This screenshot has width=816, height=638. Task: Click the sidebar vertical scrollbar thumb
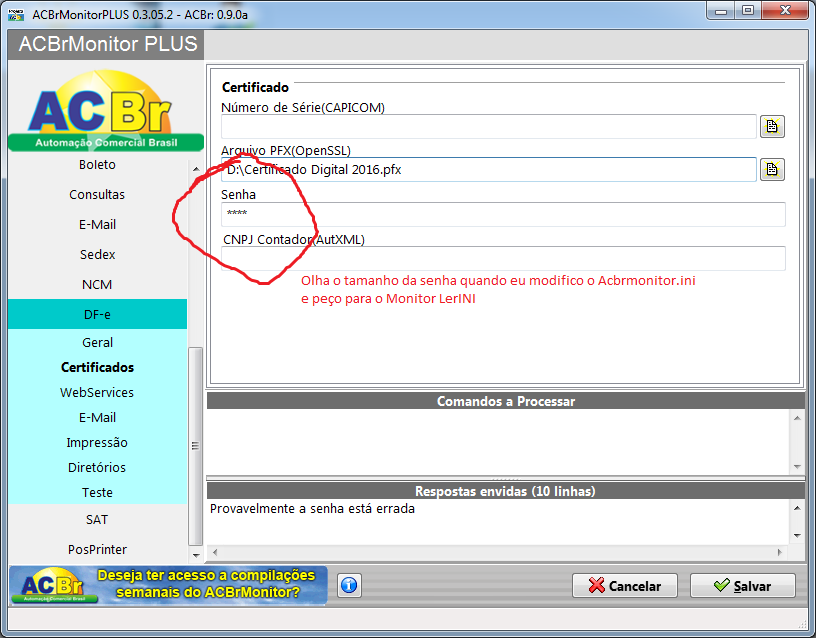196,445
